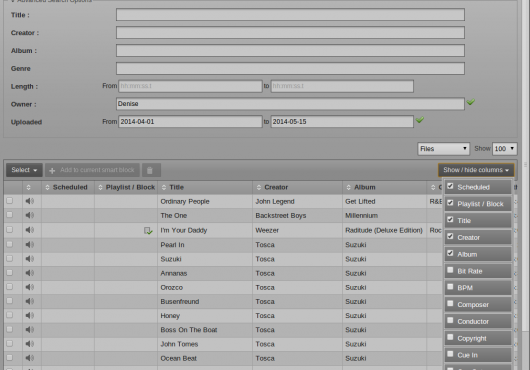Play preview of Pearl In
Screen dimensions: 530x370
(30, 244)
